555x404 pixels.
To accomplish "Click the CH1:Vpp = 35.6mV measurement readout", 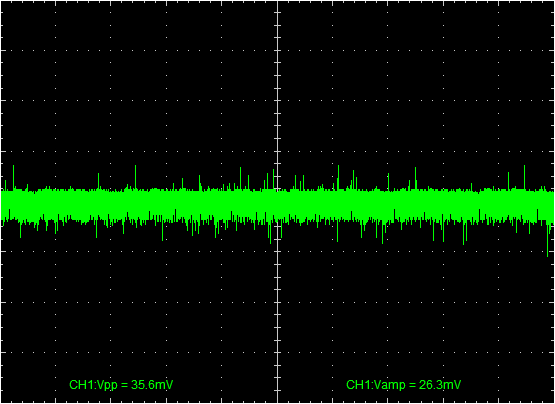I will 121,385.
